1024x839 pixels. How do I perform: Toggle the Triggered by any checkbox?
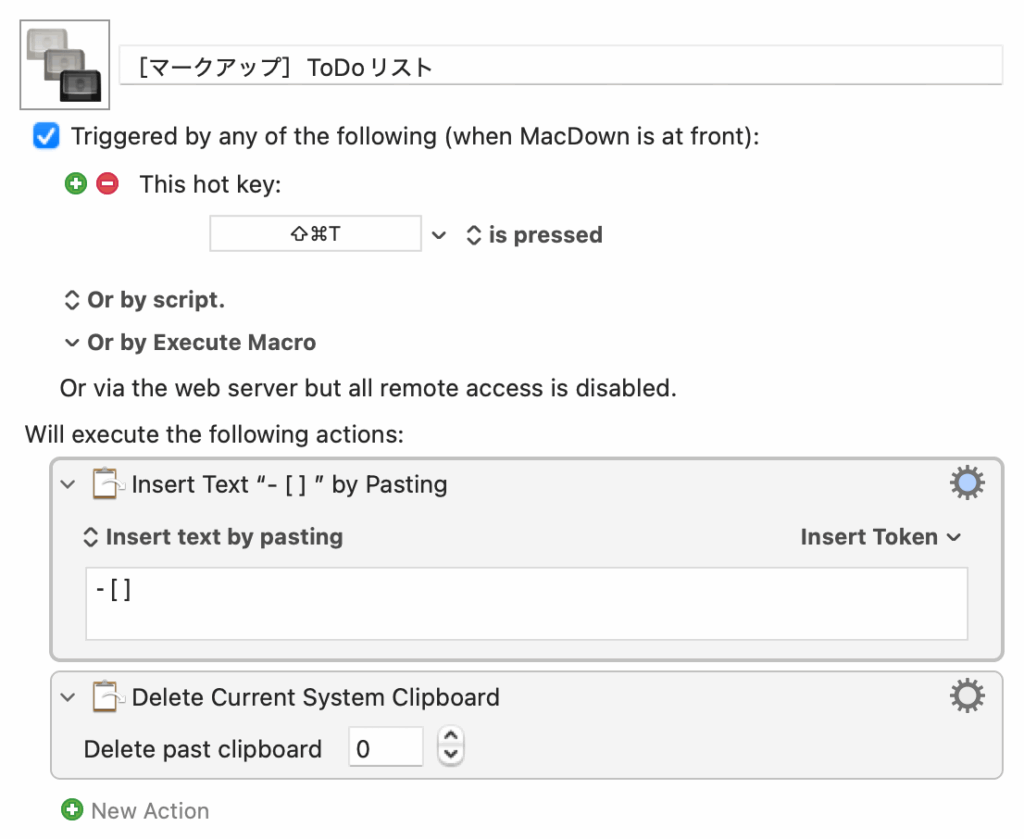tap(46, 136)
